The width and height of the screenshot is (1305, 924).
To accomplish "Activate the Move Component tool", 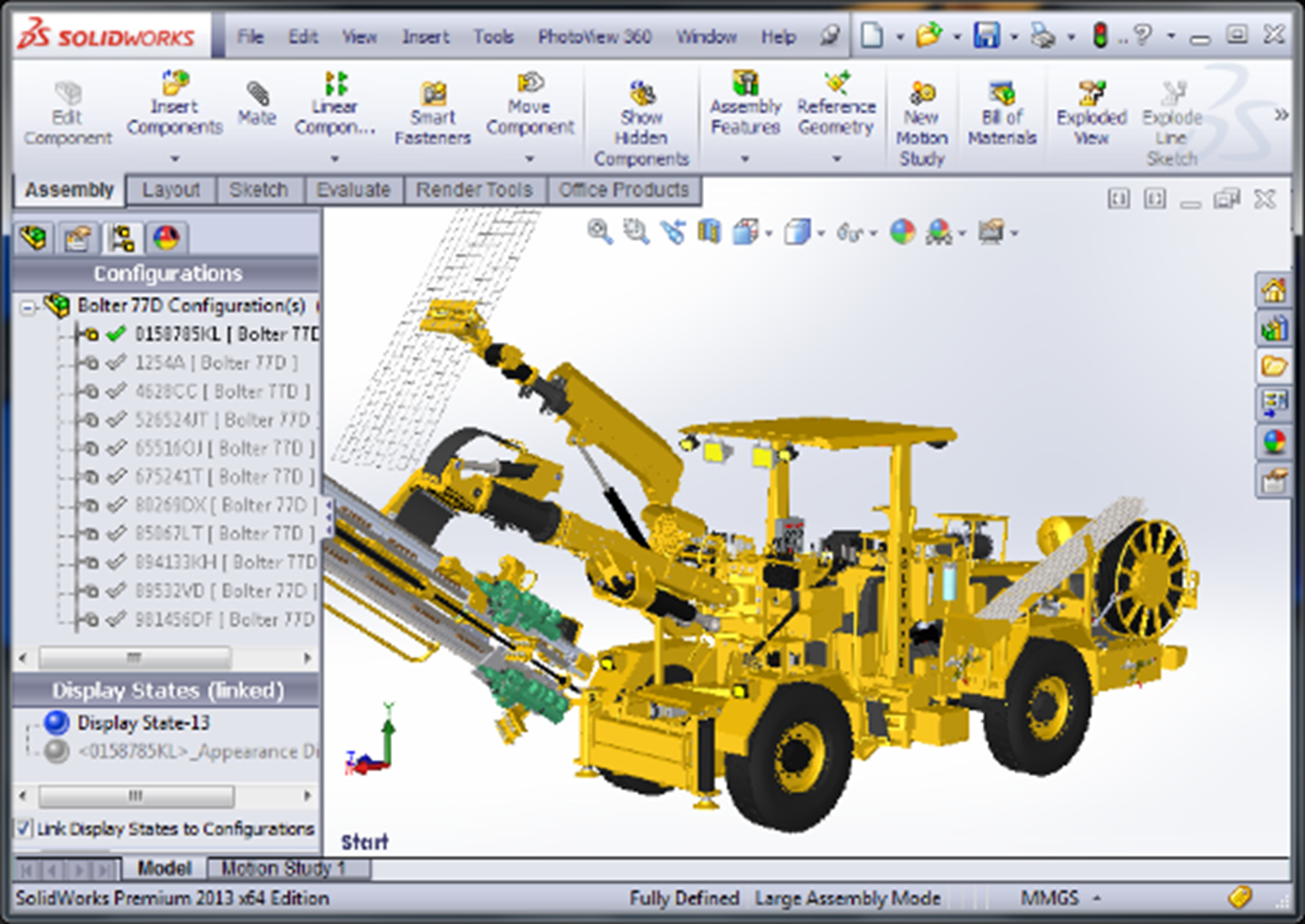I will (x=530, y=103).
